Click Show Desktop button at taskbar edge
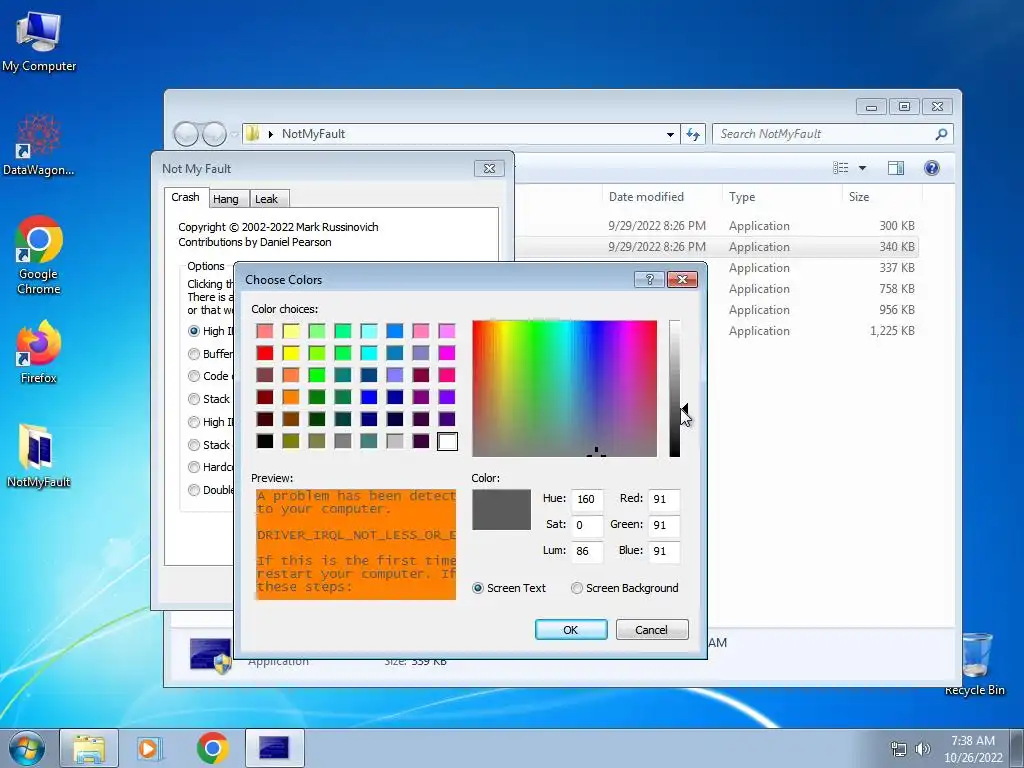The height and width of the screenshot is (768, 1024). click(x=1016, y=748)
